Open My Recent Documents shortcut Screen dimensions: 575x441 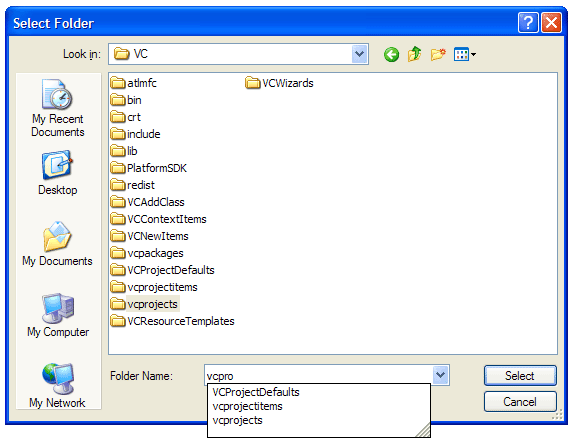click(58, 108)
